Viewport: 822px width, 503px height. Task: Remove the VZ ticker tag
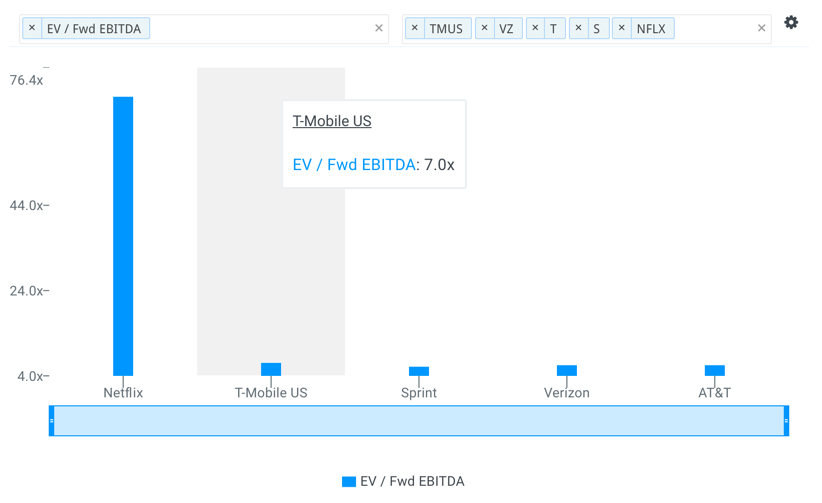[484, 28]
